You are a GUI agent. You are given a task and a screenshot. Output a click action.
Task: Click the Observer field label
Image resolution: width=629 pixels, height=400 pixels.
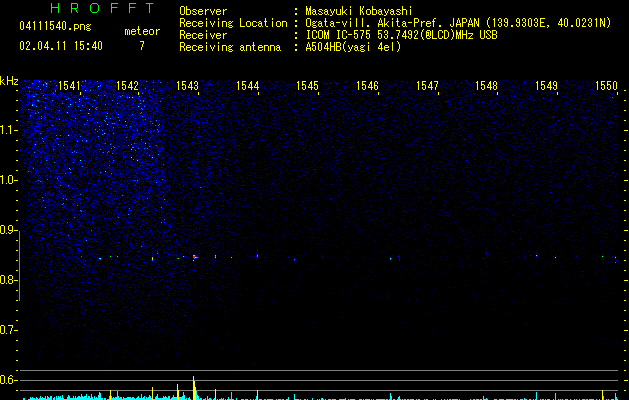pyautogui.click(x=203, y=11)
